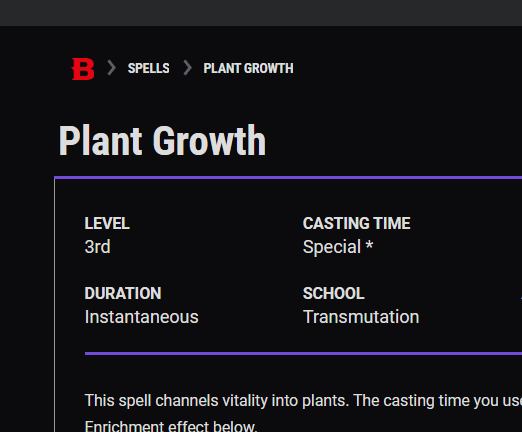This screenshot has width=522, height=432.
Task: Click the purple top border of the spell card
Action: tap(288, 178)
